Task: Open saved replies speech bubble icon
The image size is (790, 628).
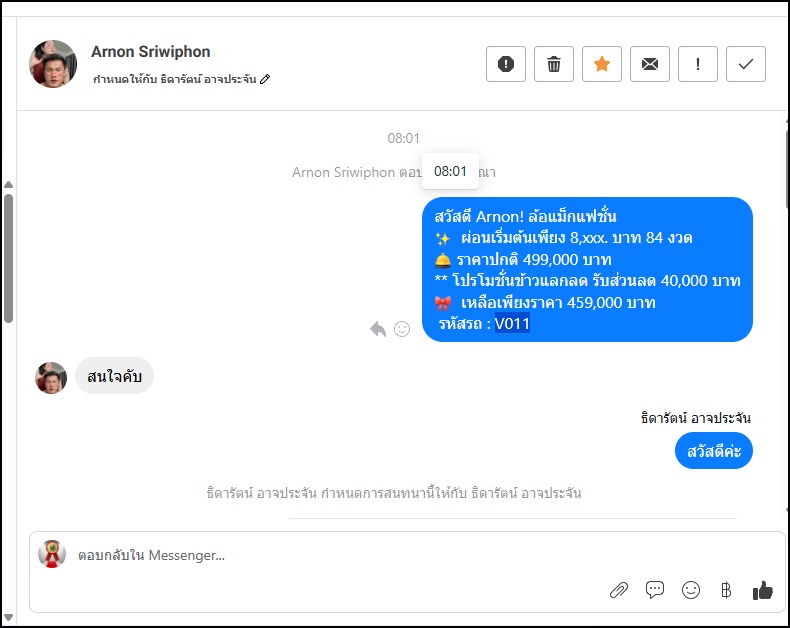Action: coord(654,590)
